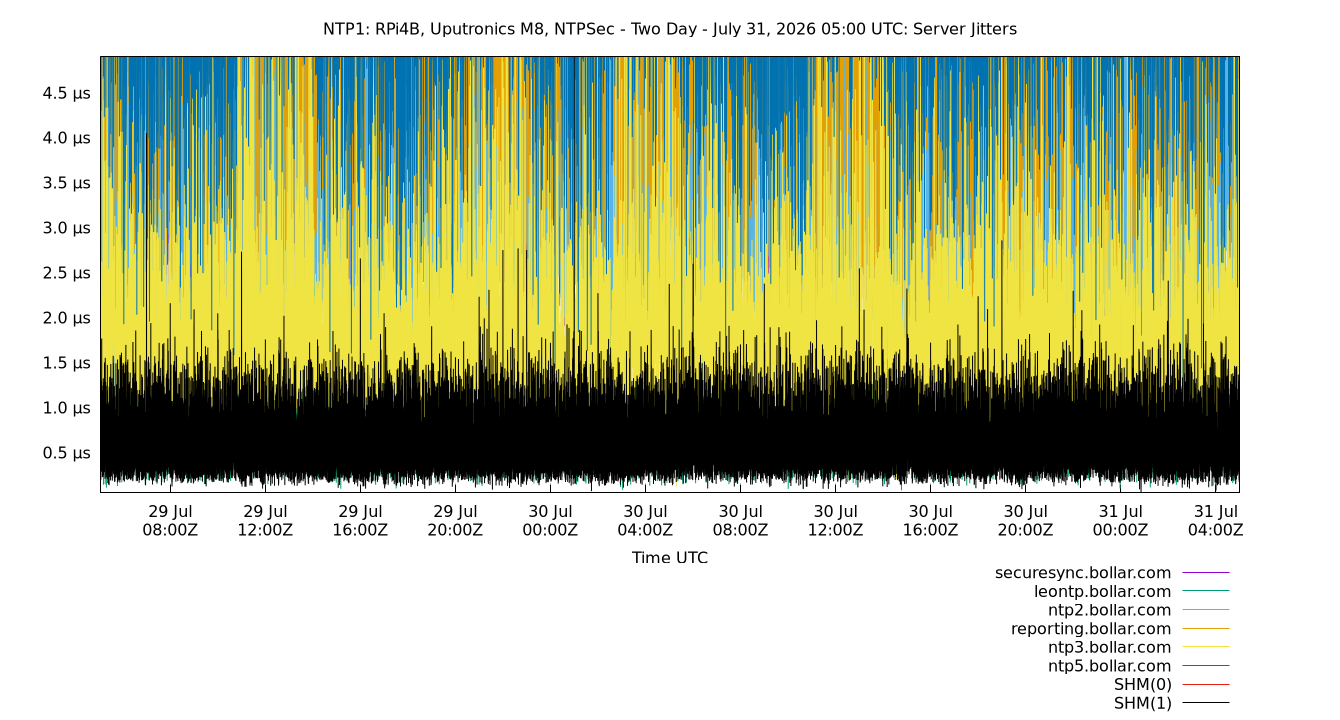Click green line sample for leontp

[1206, 591]
